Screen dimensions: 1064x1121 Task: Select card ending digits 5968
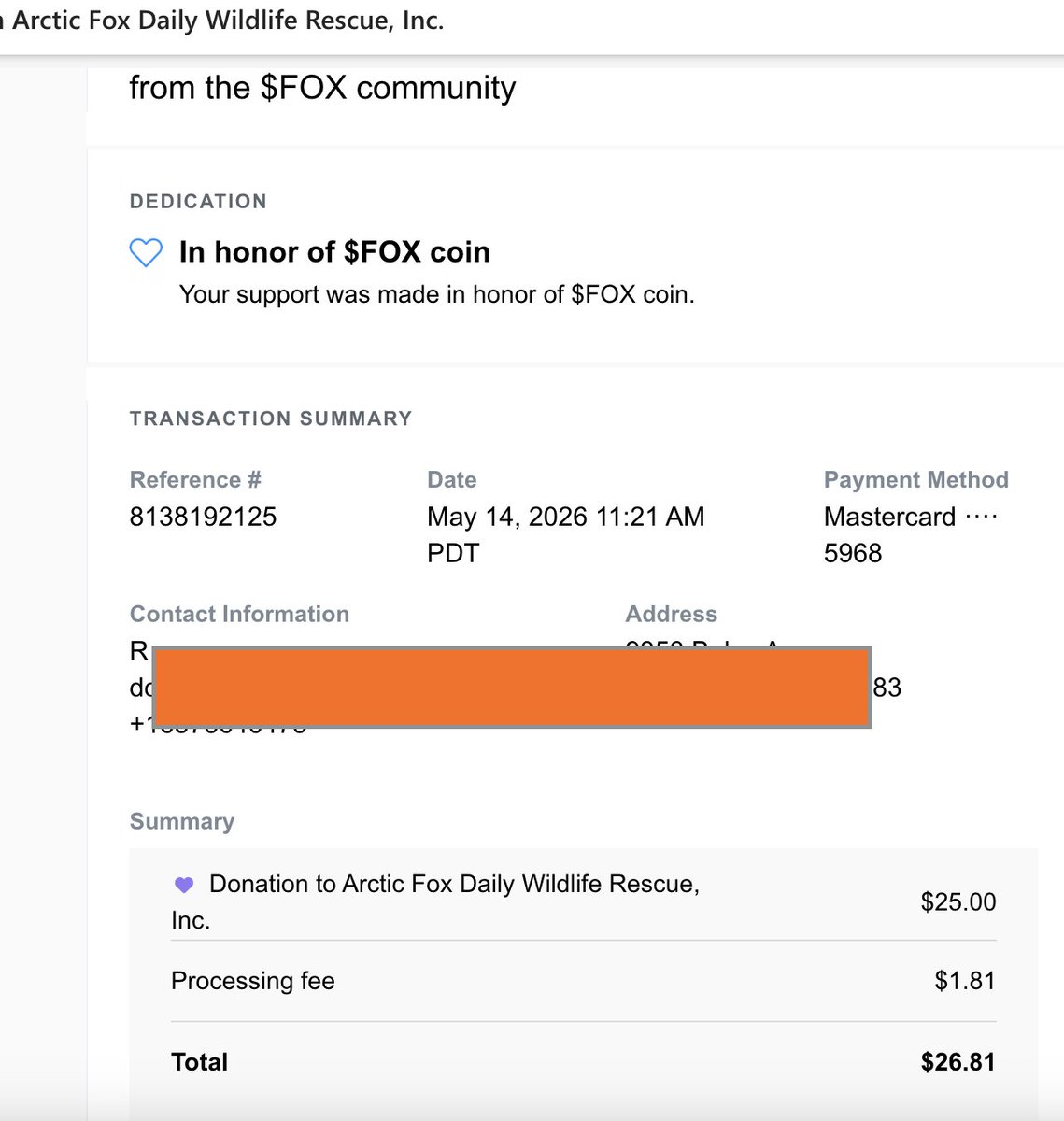[853, 553]
